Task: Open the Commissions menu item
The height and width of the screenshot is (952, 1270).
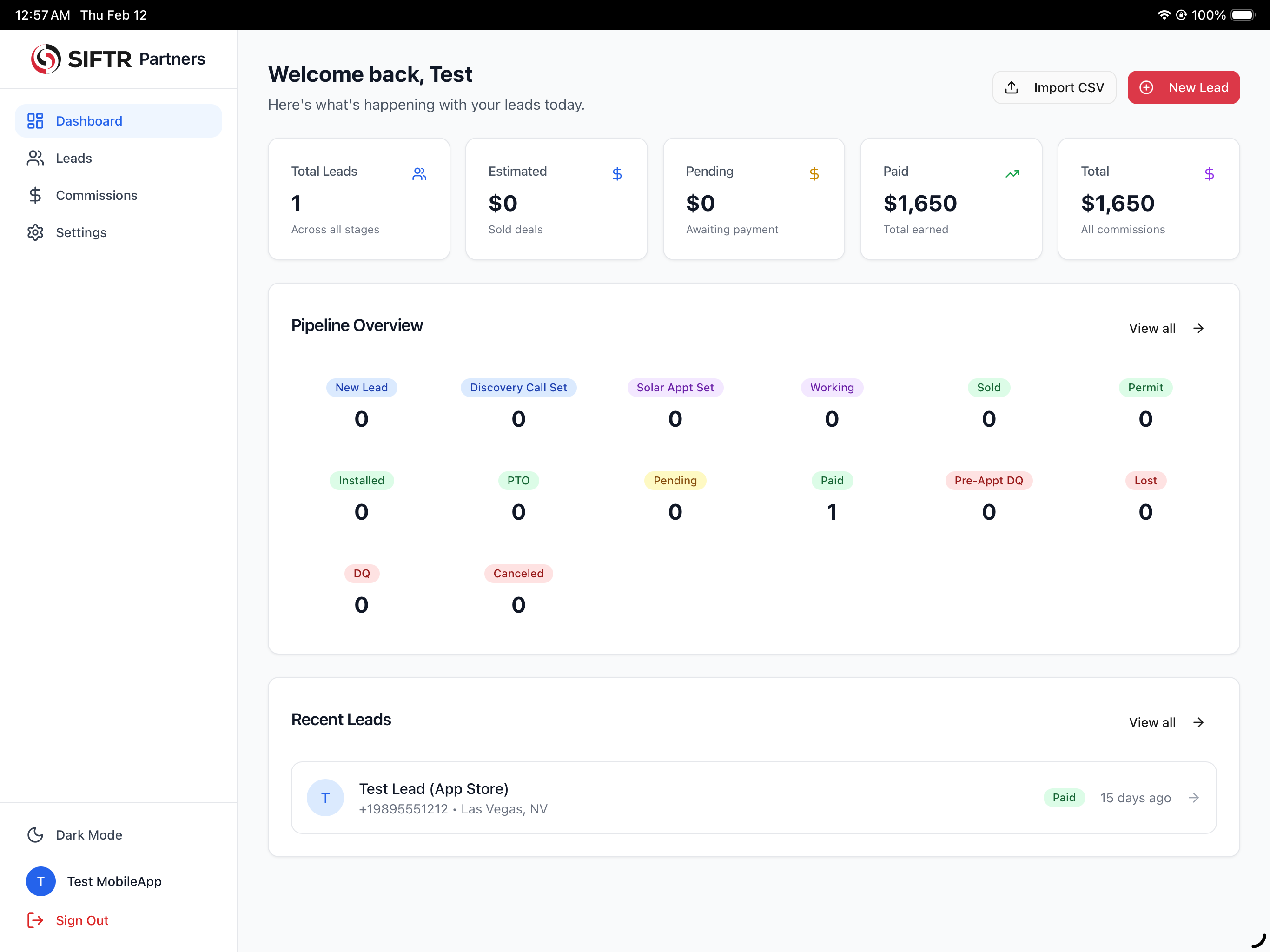Action: [118, 195]
